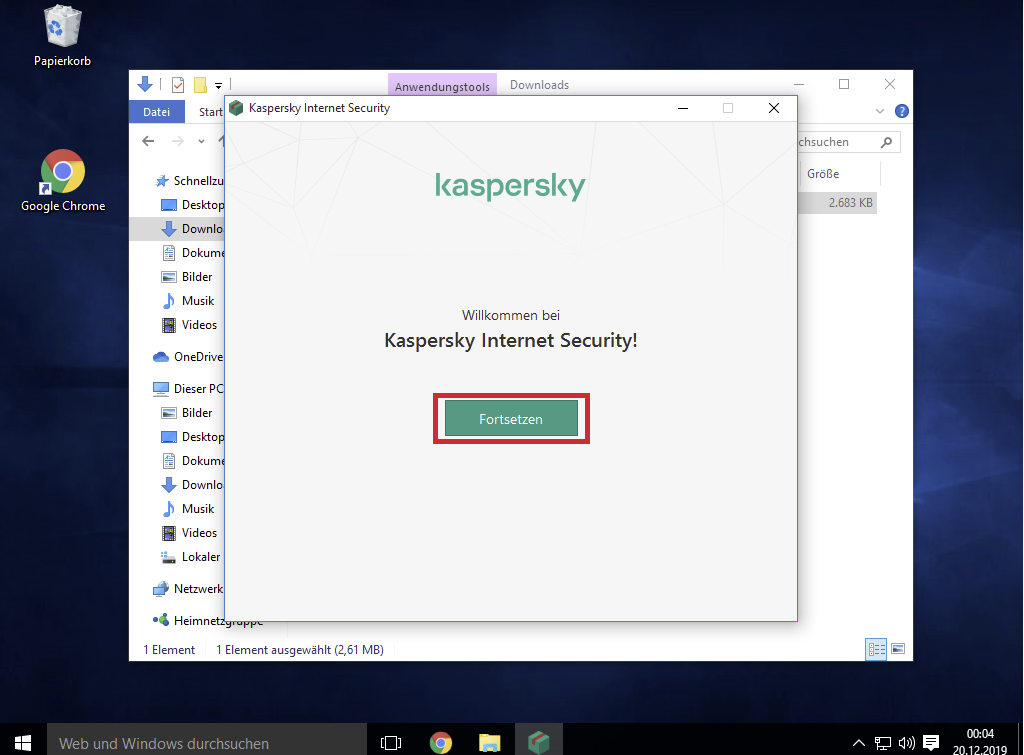Image resolution: width=1024 pixels, height=755 pixels.
Task: Open Musik under Schnellzugriff
Action: pos(188,301)
